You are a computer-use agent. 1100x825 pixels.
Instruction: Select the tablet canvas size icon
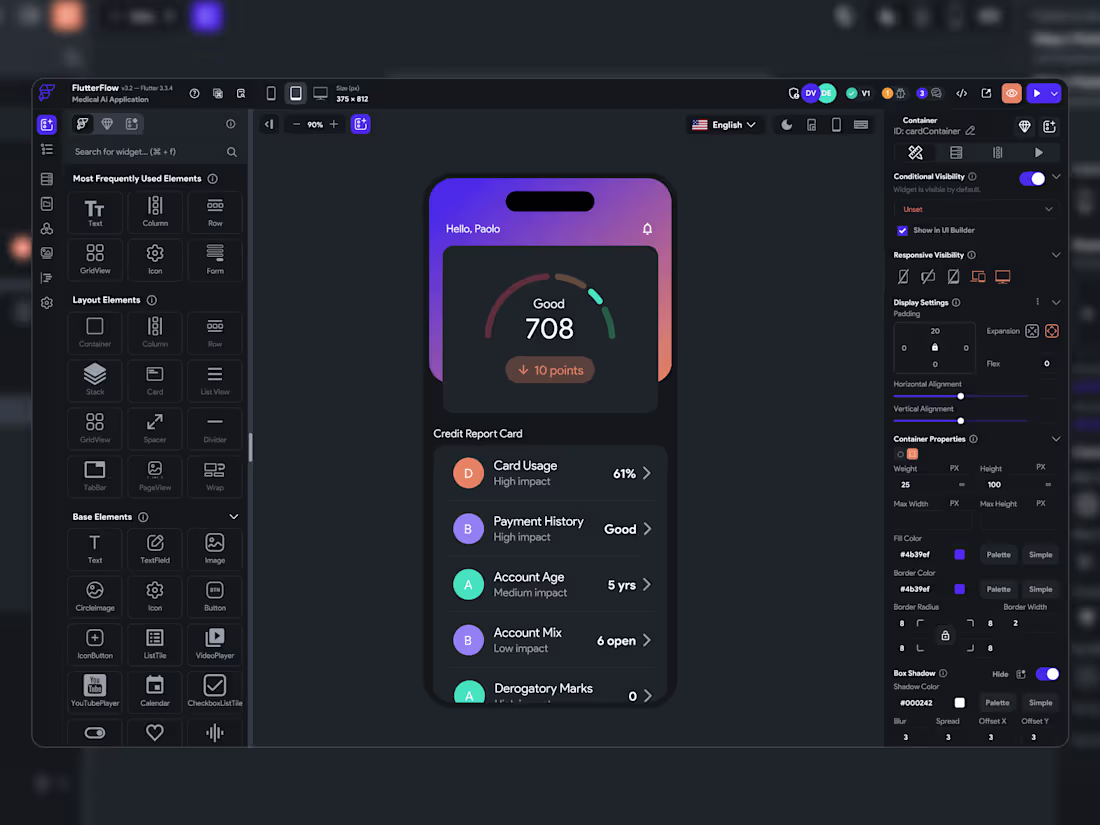pos(296,93)
